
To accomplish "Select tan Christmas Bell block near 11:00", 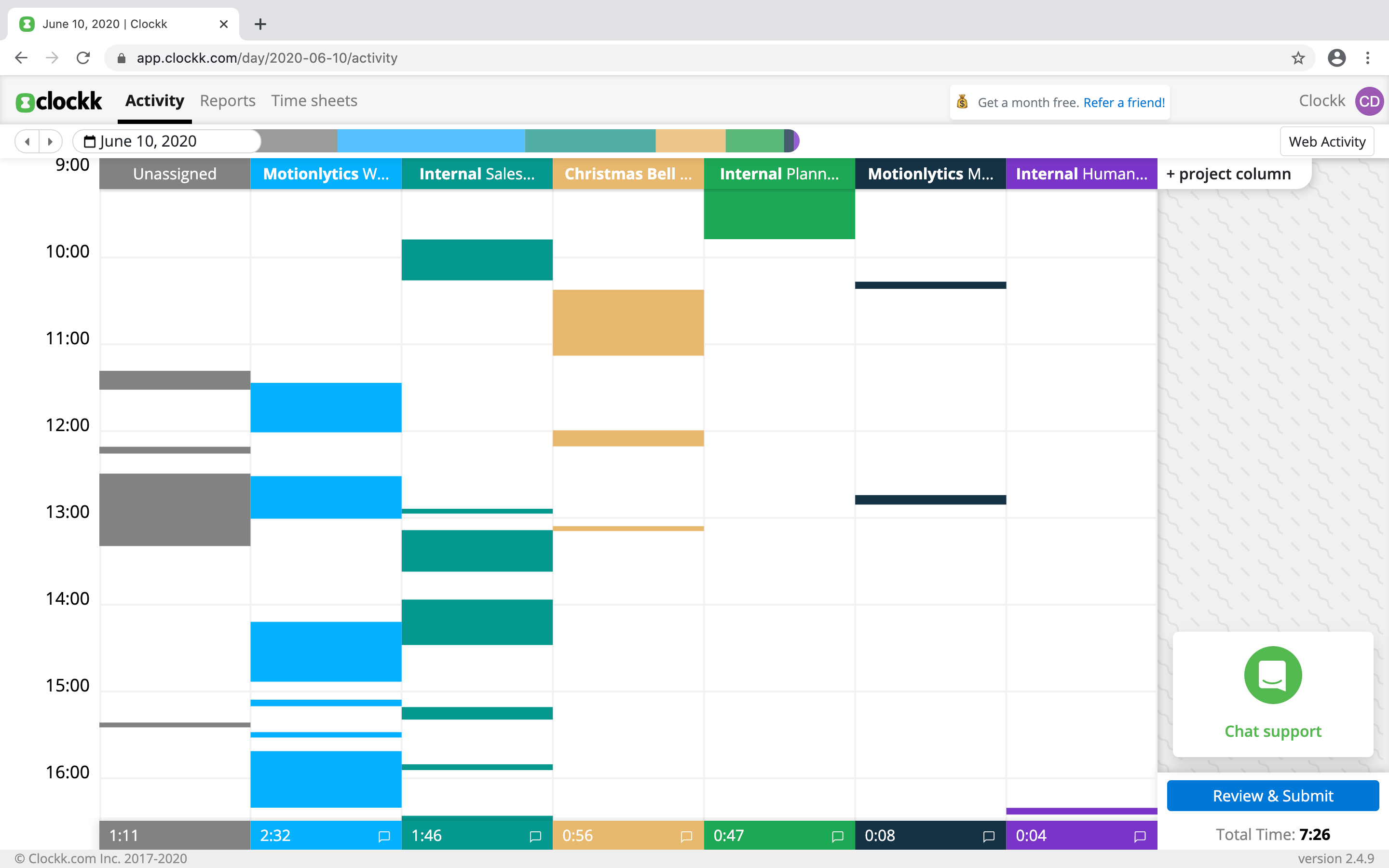I will [628, 323].
